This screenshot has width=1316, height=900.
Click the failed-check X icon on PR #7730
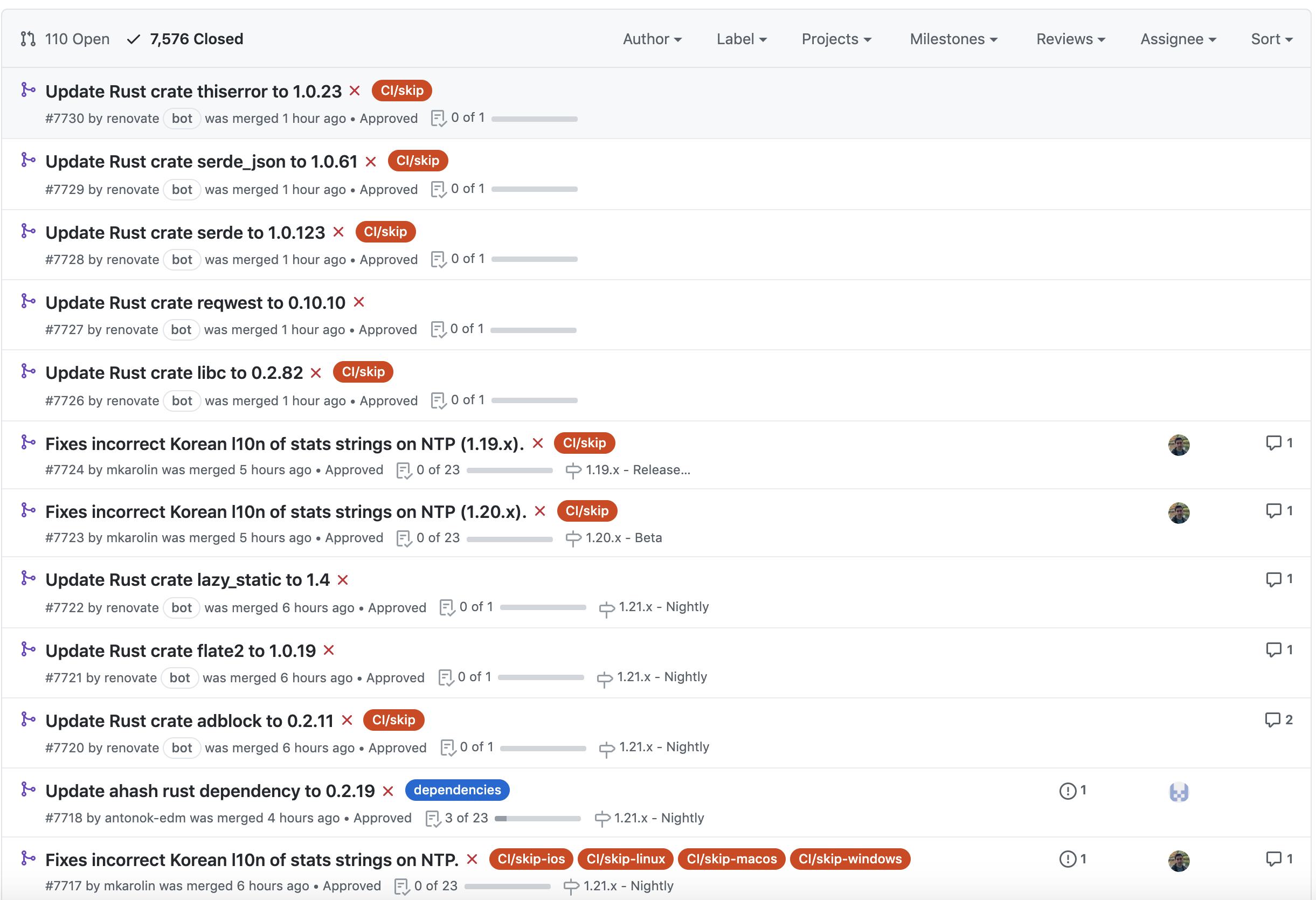pyautogui.click(x=355, y=91)
